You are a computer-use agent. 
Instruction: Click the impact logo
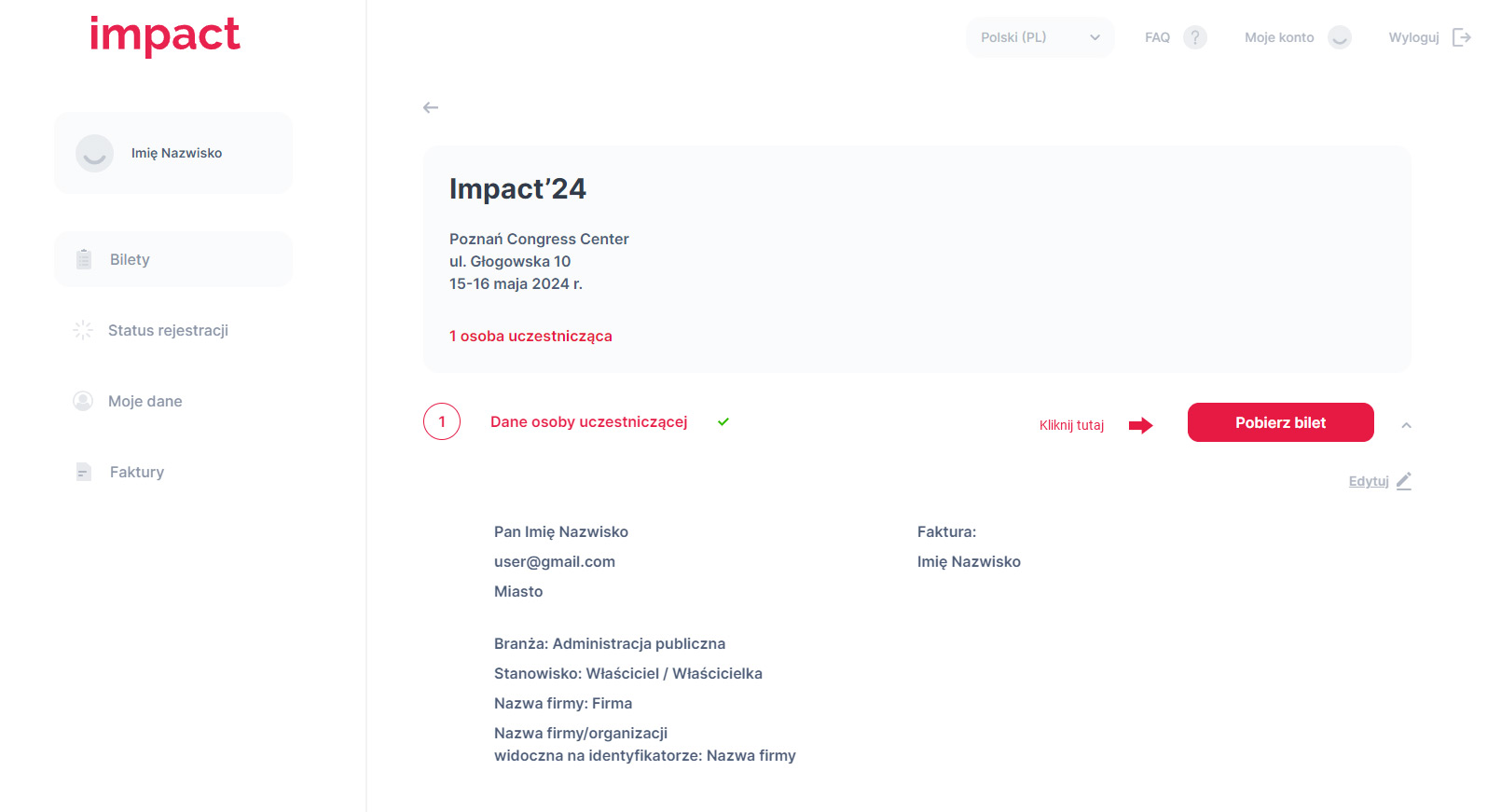[x=164, y=35]
